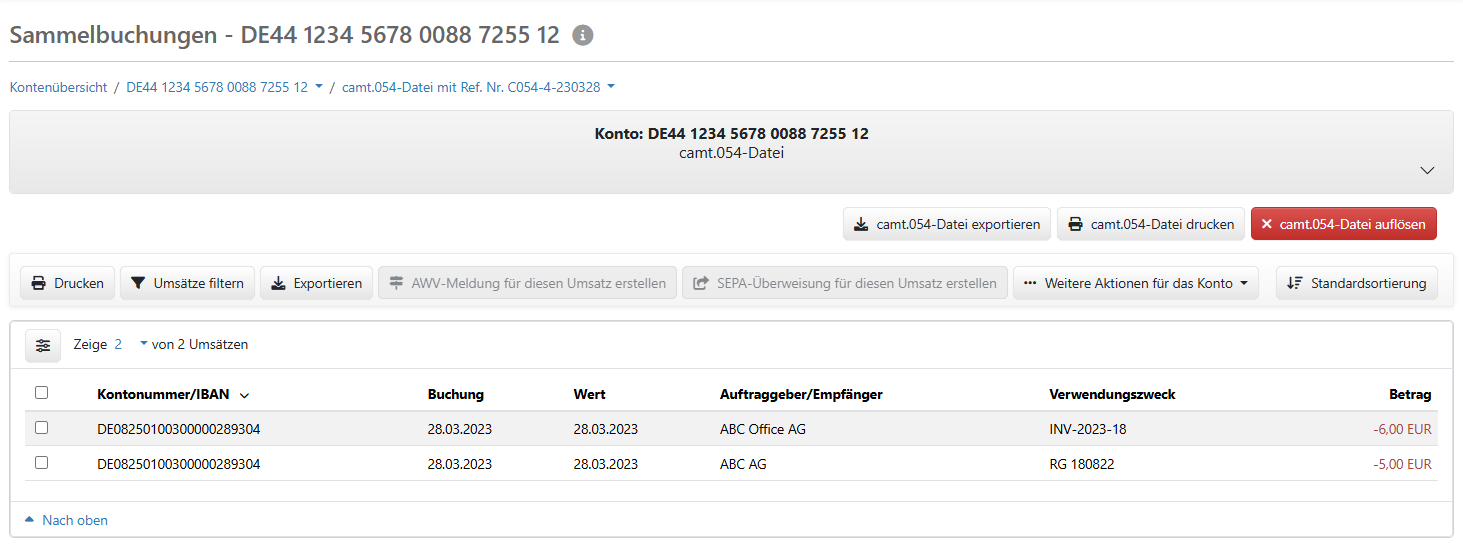
Task: Click the INV-2023-18 purpose text
Action: (1088, 429)
